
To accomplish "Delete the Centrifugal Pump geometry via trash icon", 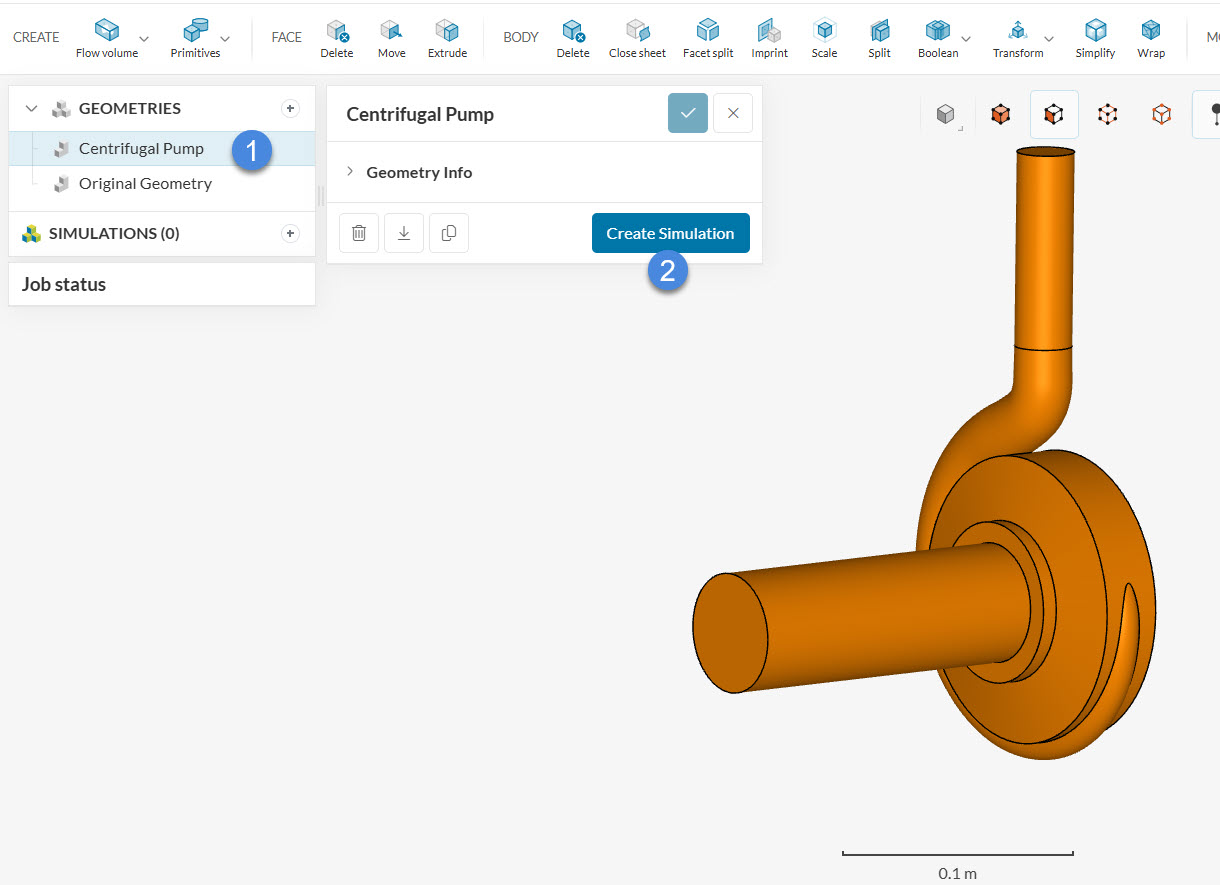I will pyautogui.click(x=359, y=232).
